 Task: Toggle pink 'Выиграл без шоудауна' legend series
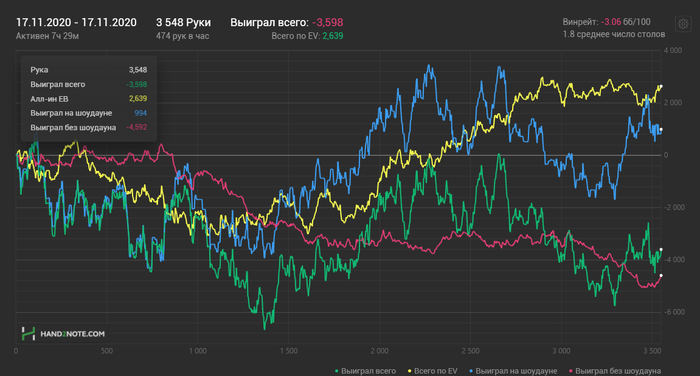pos(615,371)
